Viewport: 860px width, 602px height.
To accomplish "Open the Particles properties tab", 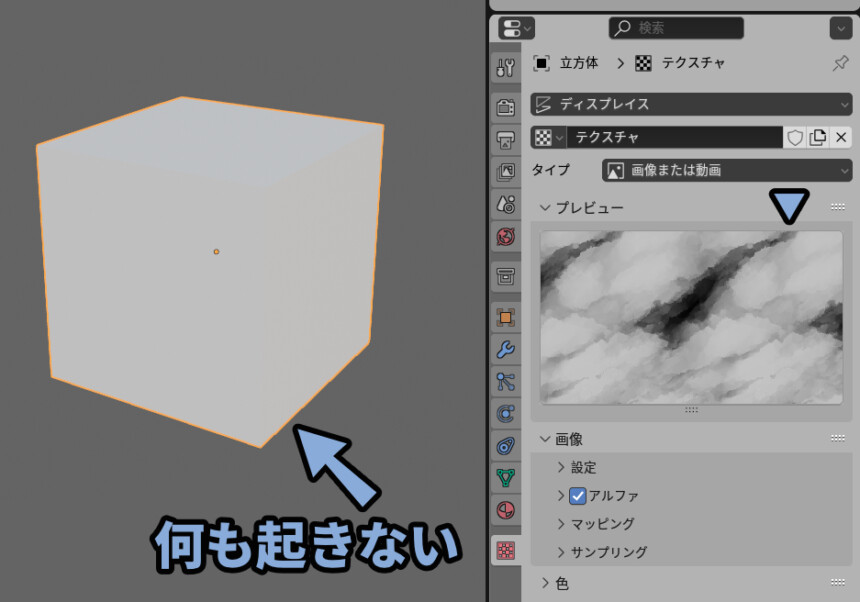I will 505,382.
